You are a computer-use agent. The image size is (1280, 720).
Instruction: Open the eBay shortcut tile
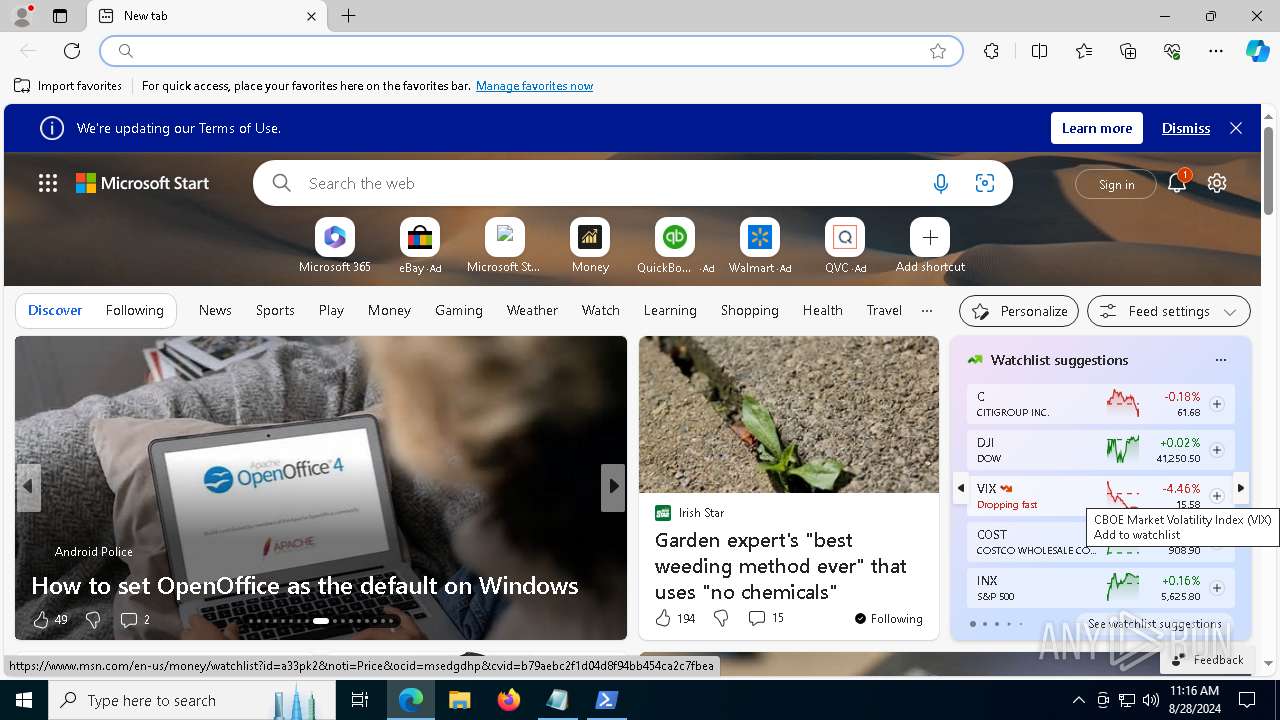click(420, 246)
